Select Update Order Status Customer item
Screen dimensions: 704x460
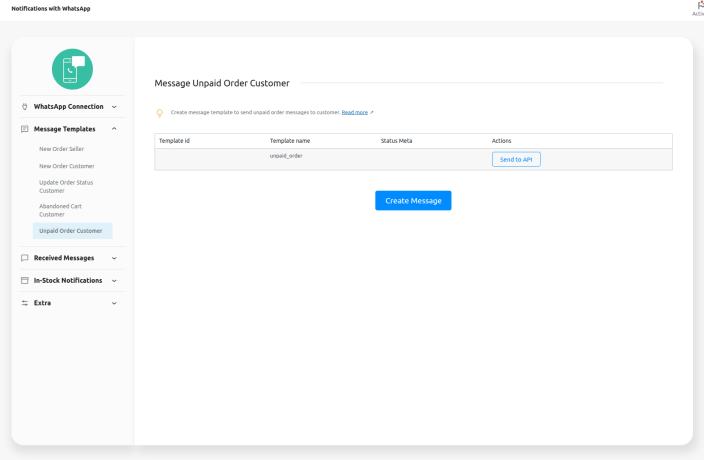[x=66, y=186]
